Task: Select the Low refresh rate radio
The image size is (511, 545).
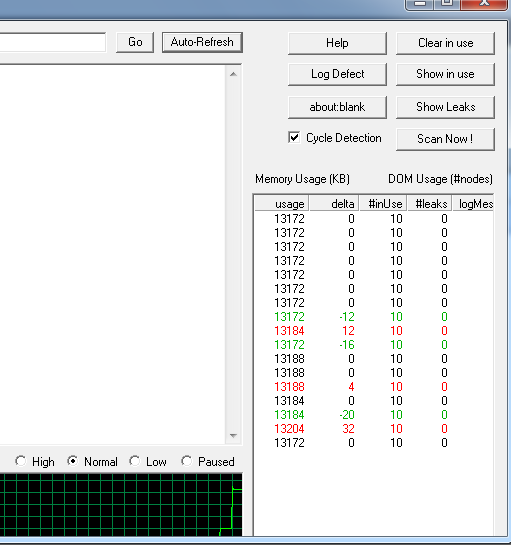Action: 135,461
